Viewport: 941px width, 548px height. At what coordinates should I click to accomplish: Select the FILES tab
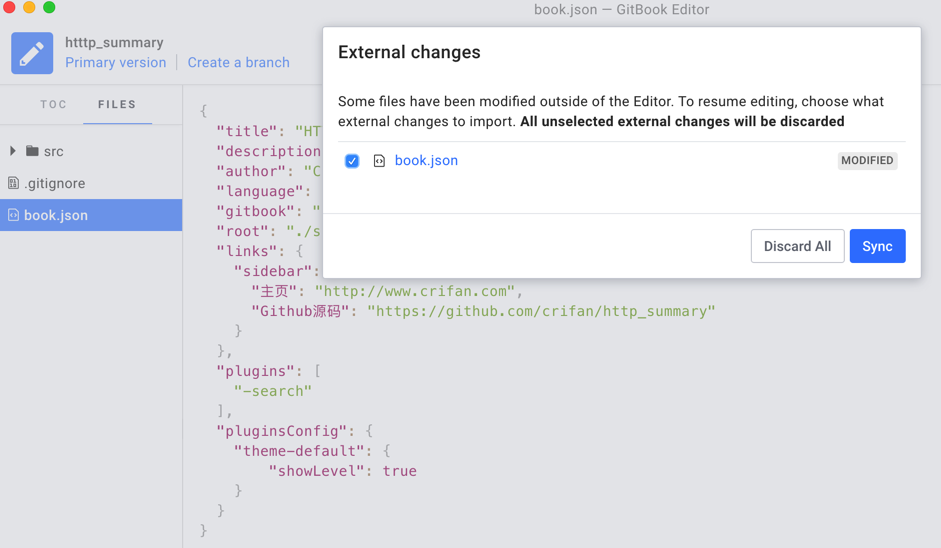117,104
